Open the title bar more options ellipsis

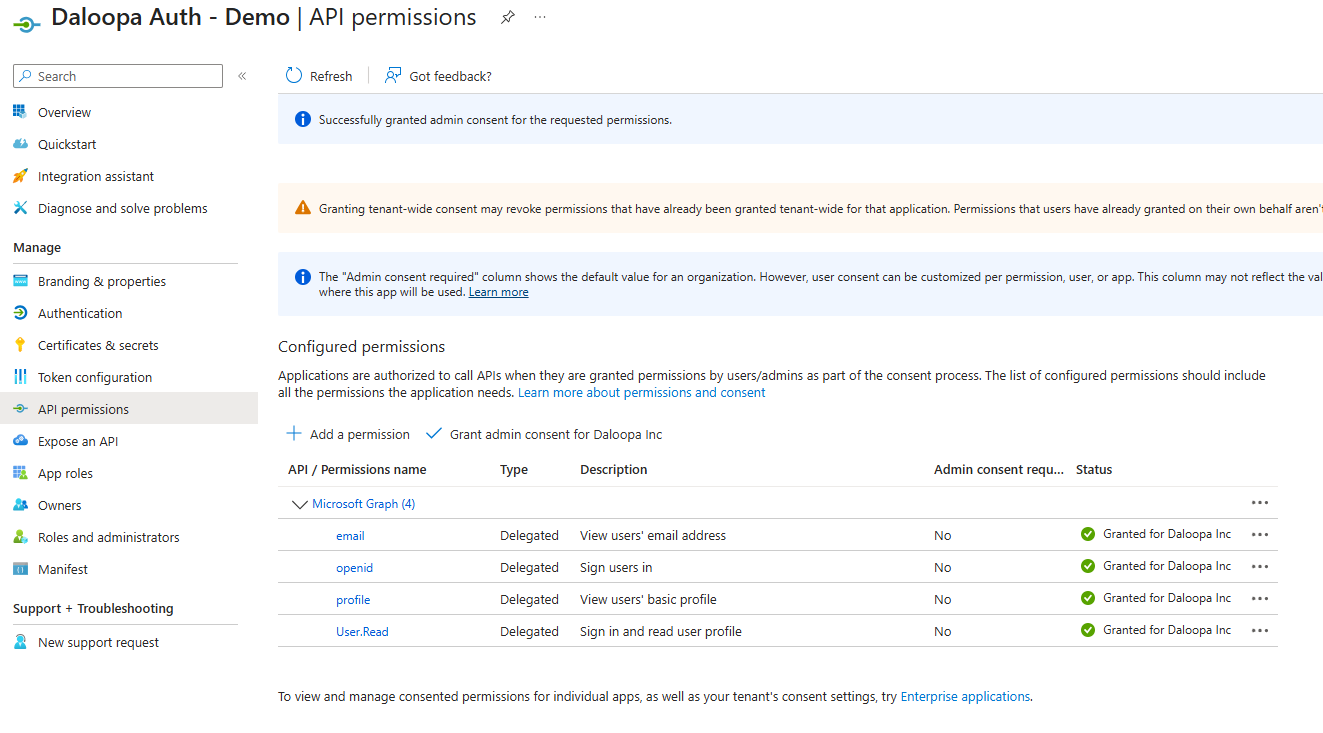540,17
